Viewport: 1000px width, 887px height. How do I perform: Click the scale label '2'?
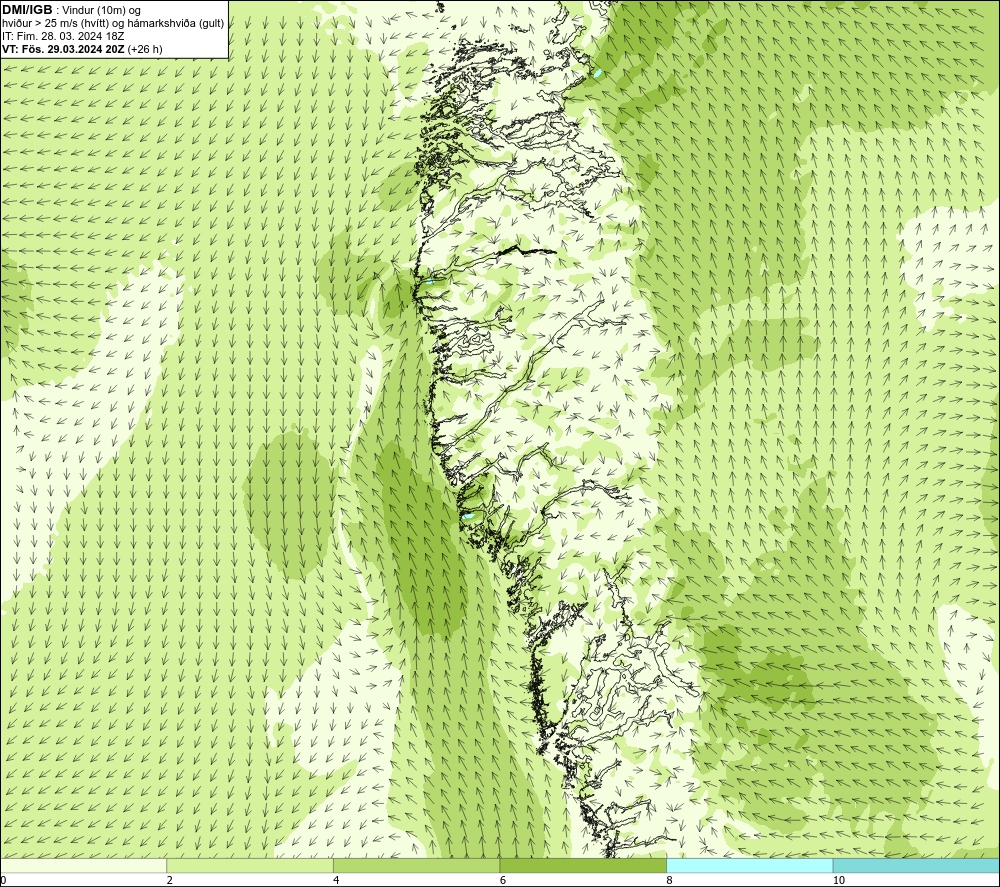pyautogui.click(x=170, y=881)
